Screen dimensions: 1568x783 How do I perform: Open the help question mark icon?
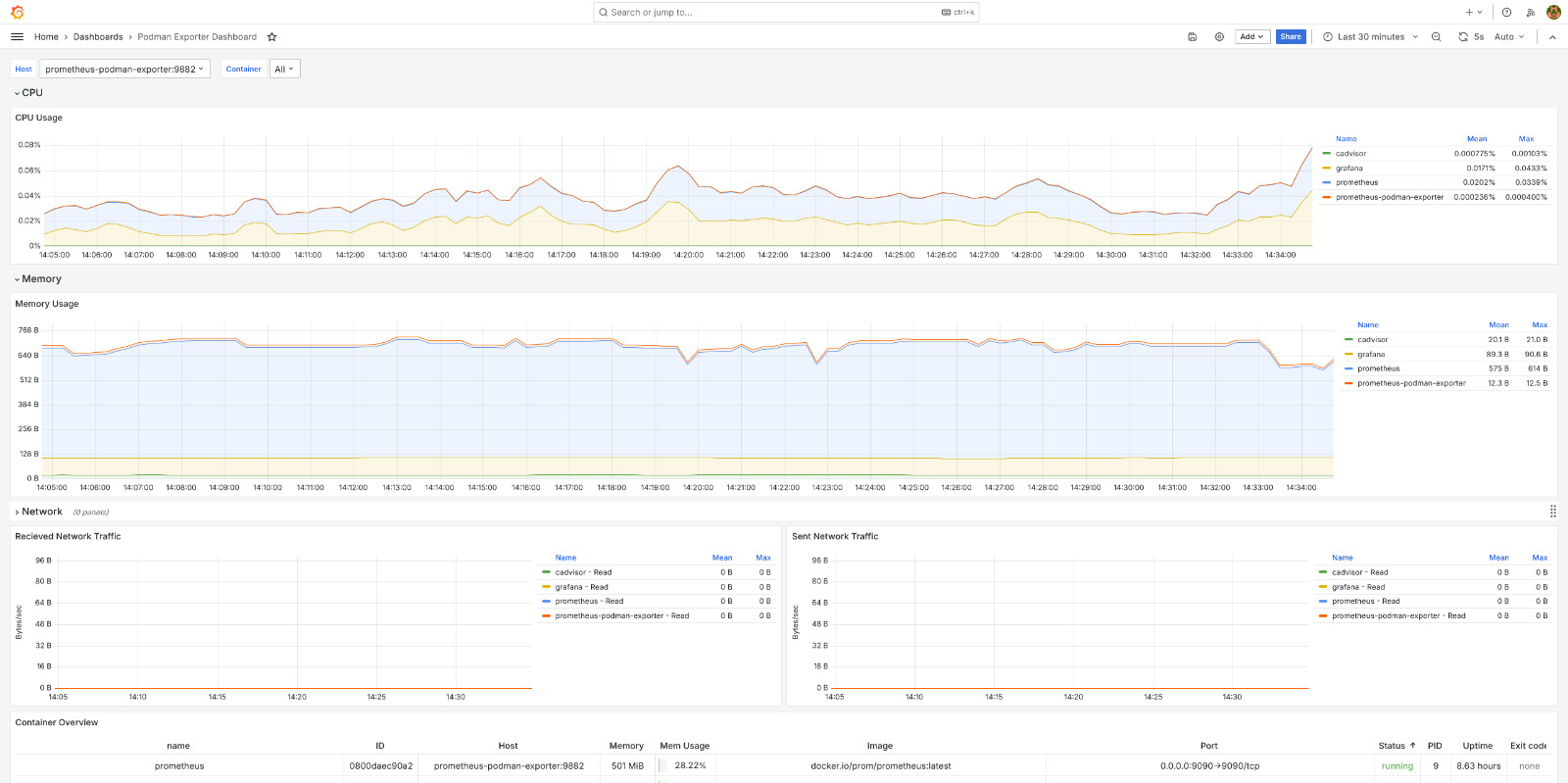pyautogui.click(x=1506, y=12)
